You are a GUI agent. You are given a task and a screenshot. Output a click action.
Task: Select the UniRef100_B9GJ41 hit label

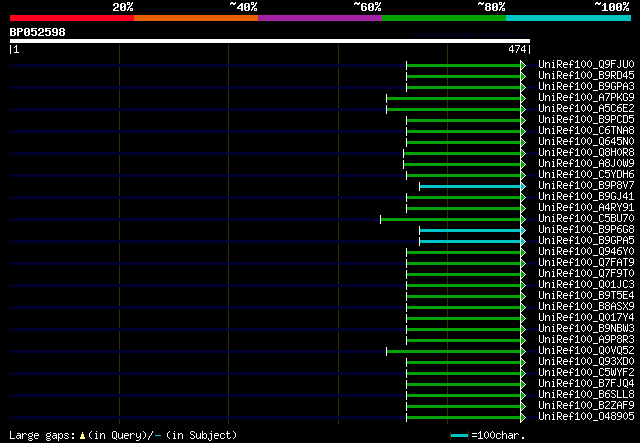tap(586, 197)
